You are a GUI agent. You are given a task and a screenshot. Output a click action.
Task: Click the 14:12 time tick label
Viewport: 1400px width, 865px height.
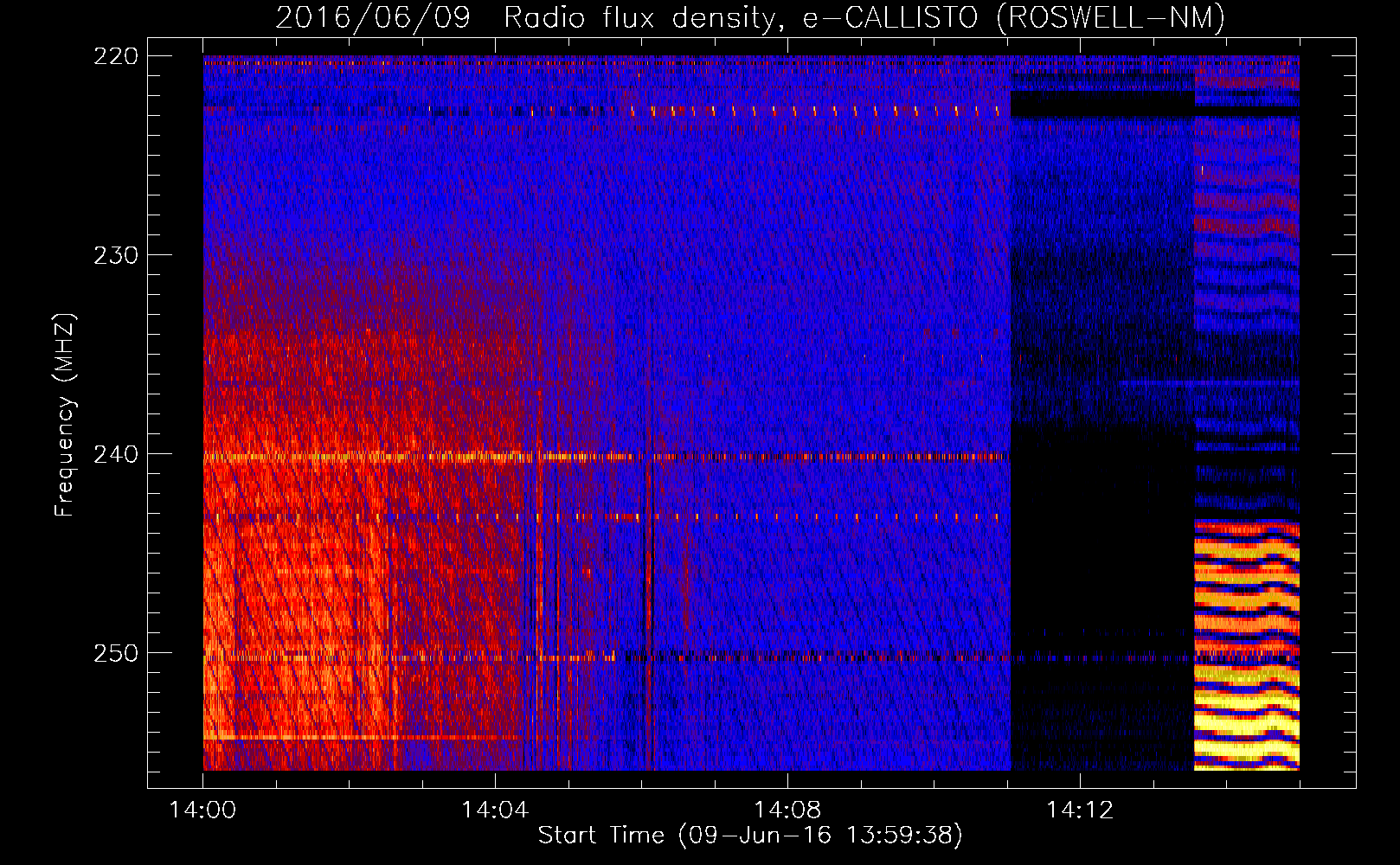click(1079, 810)
